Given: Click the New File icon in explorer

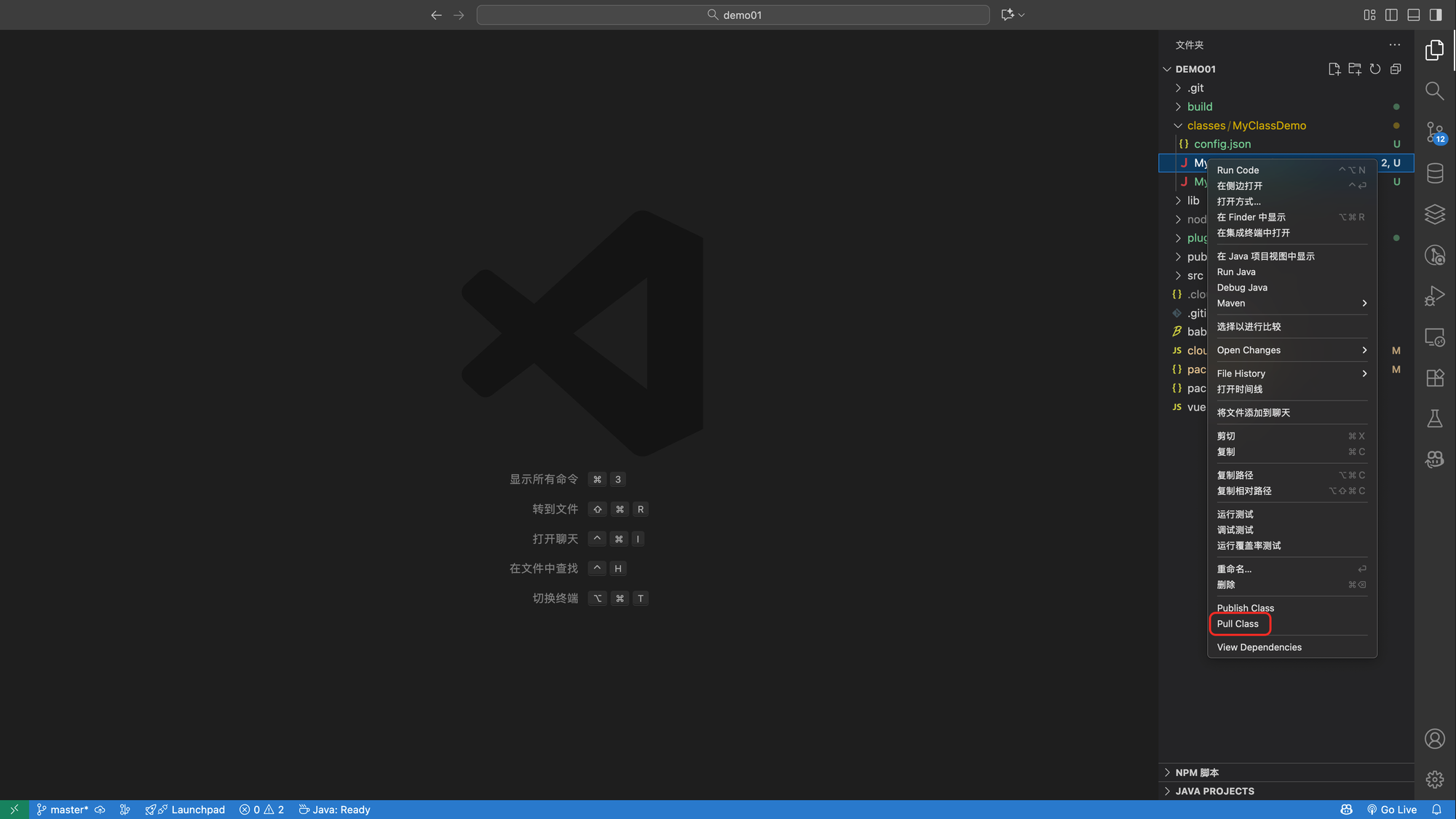Looking at the screenshot, I should pyautogui.click(x=1334, y=69).
